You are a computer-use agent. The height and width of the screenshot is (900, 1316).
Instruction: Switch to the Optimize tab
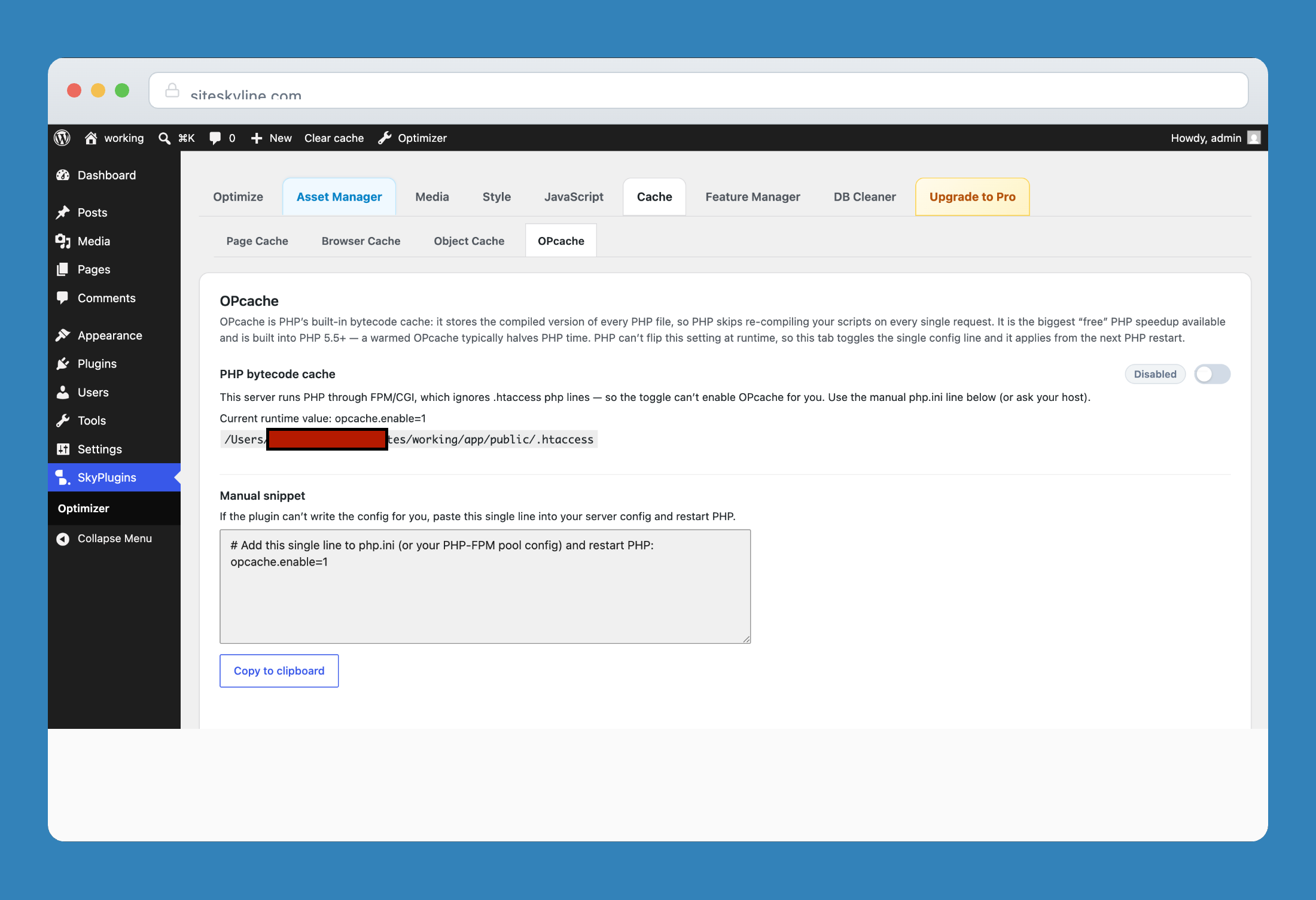[238, 197]
